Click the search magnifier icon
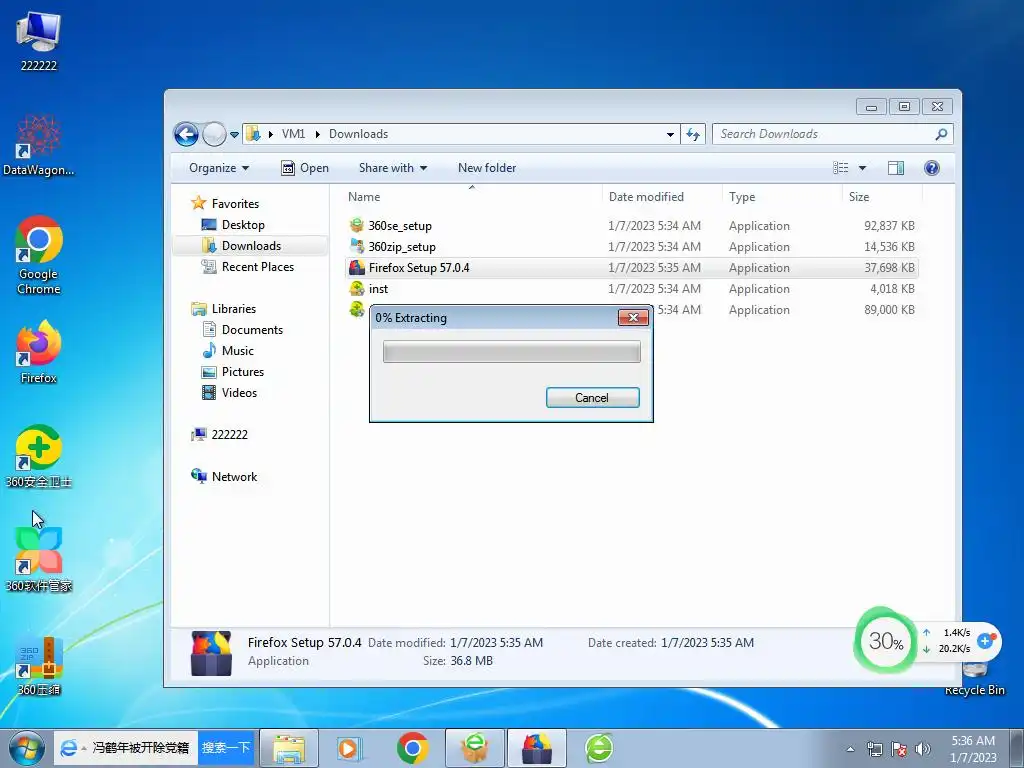 click(x=941, y=134)
